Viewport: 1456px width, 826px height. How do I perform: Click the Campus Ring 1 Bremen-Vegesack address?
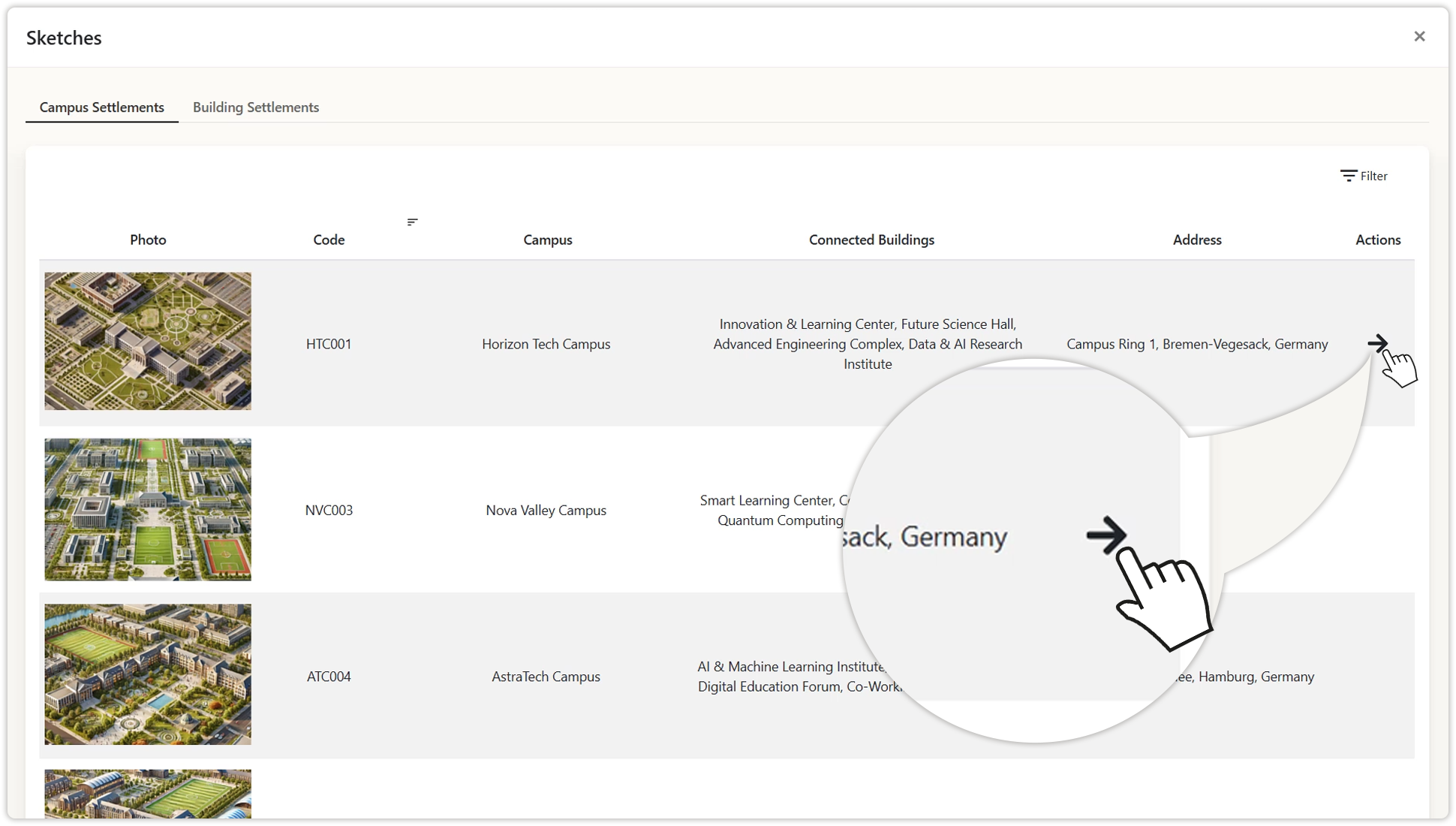click(1197, 344)
